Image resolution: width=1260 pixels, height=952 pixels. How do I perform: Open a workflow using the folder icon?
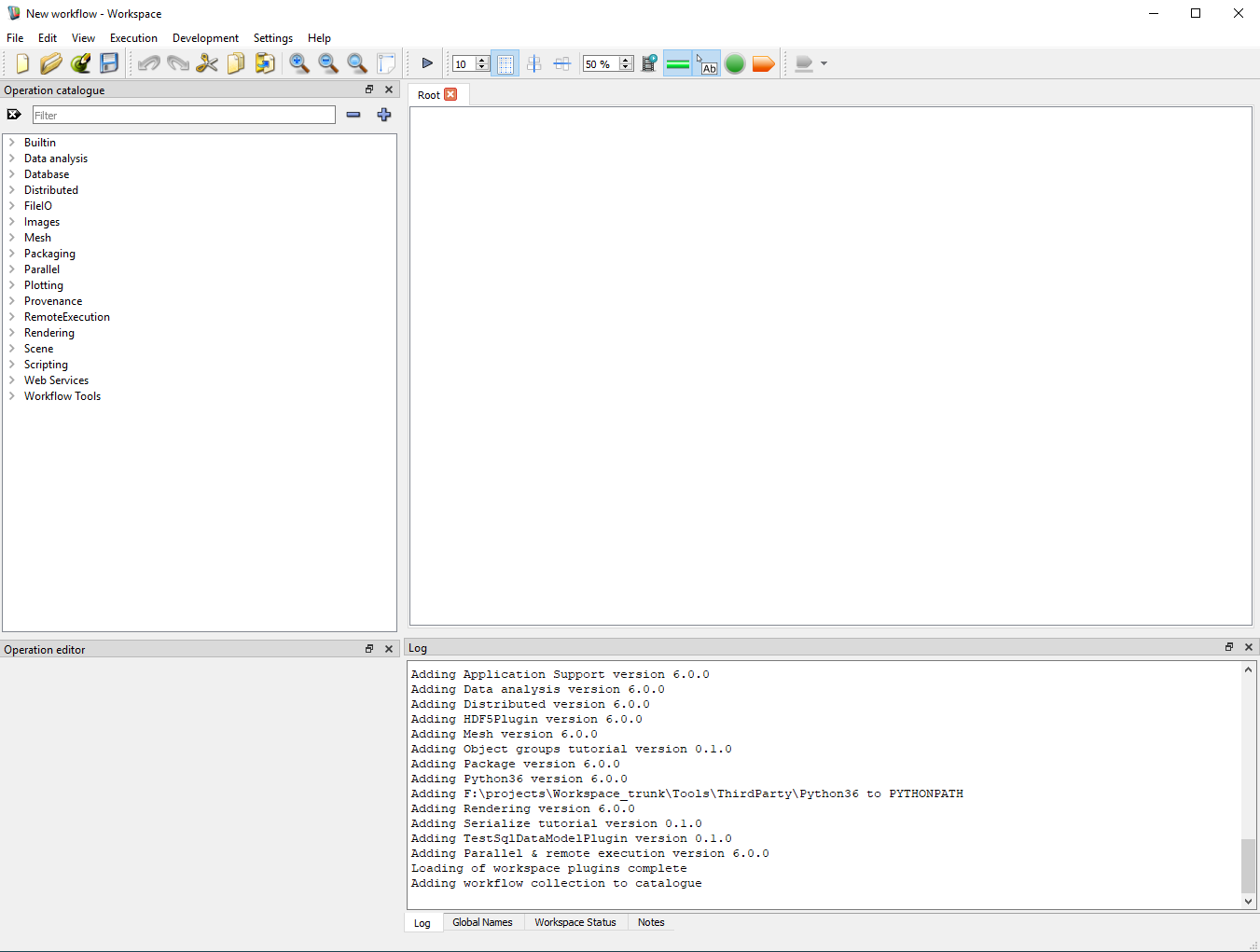(51, 63)
